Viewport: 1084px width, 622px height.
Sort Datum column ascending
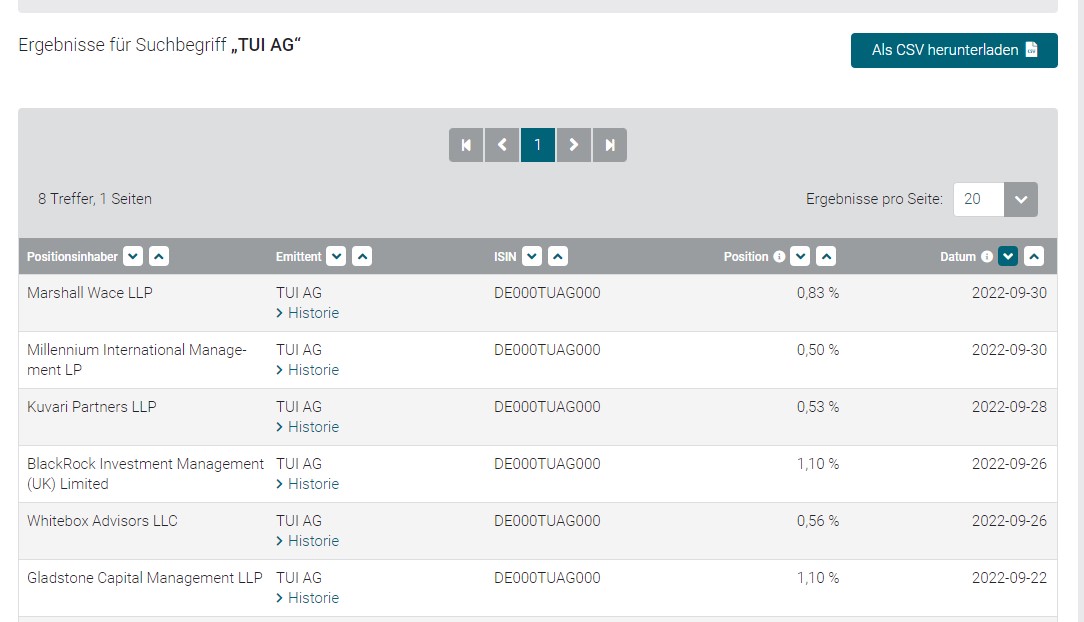(1034, 257)
